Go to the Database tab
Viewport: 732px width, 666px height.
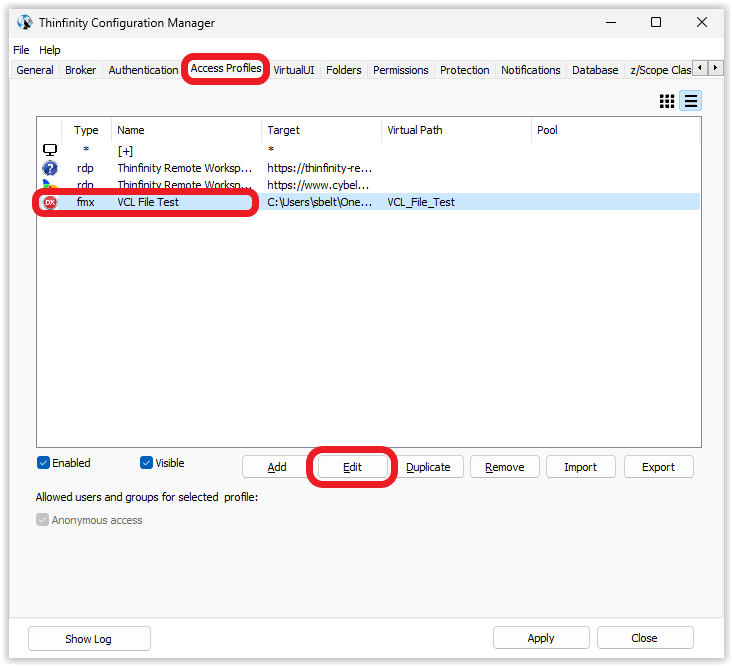(x=595, y=70)
